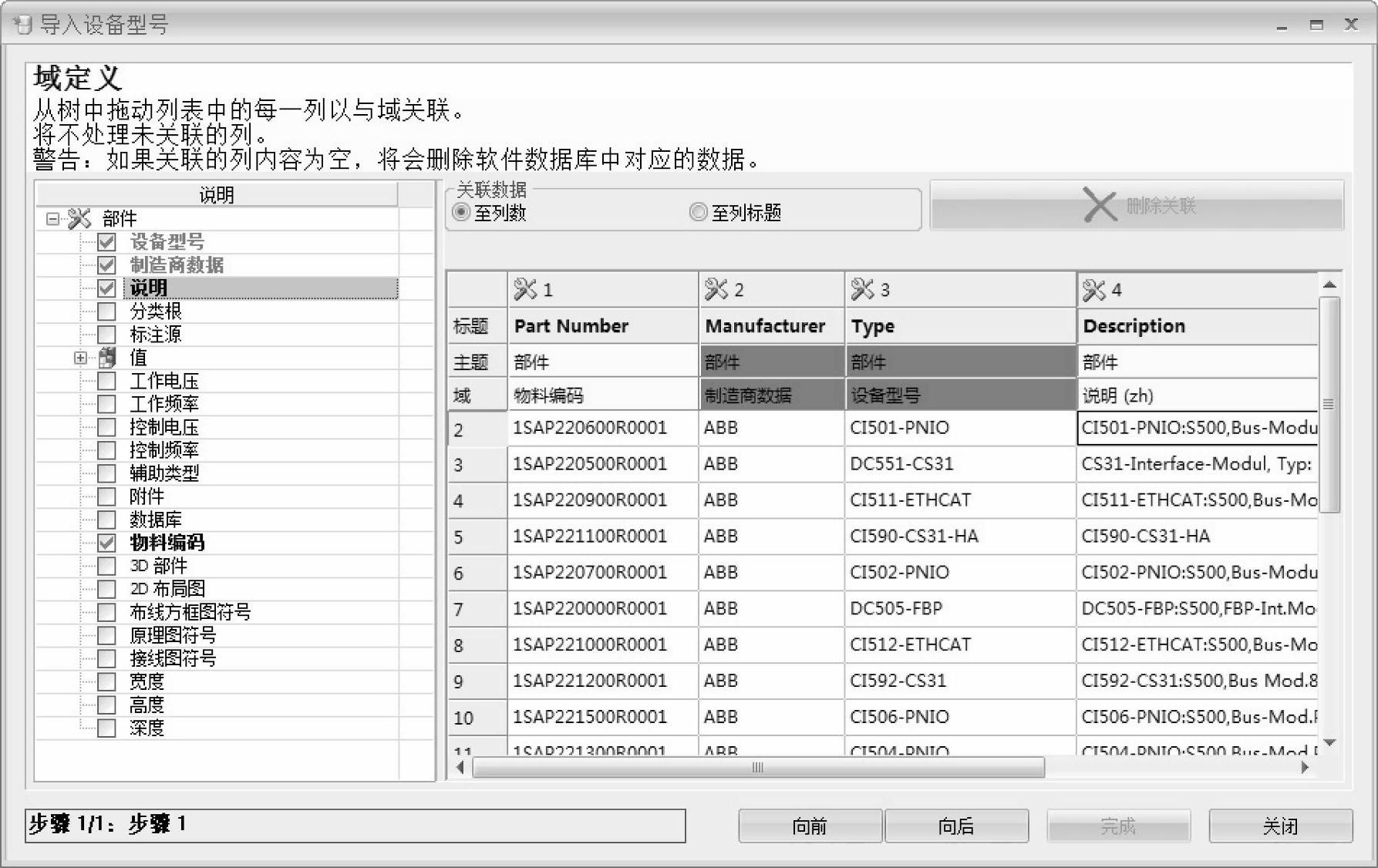Check the 工作频率 checkbox
Viewport: 1378px width, 868px height.
tap(106, 404)
